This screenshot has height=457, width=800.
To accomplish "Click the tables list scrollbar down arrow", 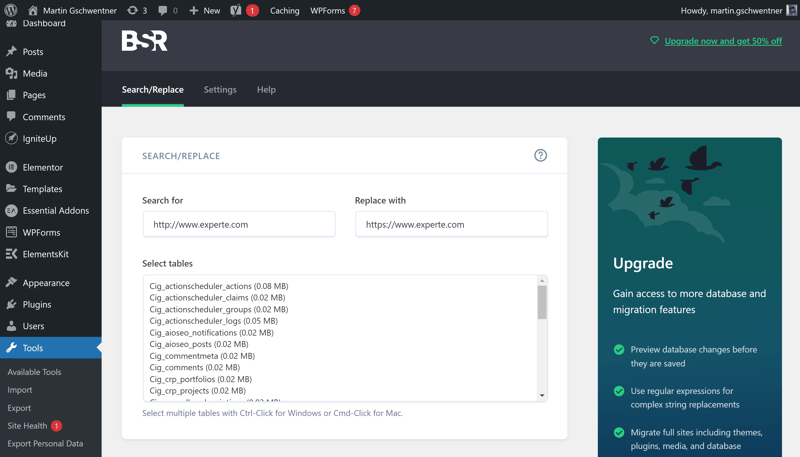I will click(542, 395).
